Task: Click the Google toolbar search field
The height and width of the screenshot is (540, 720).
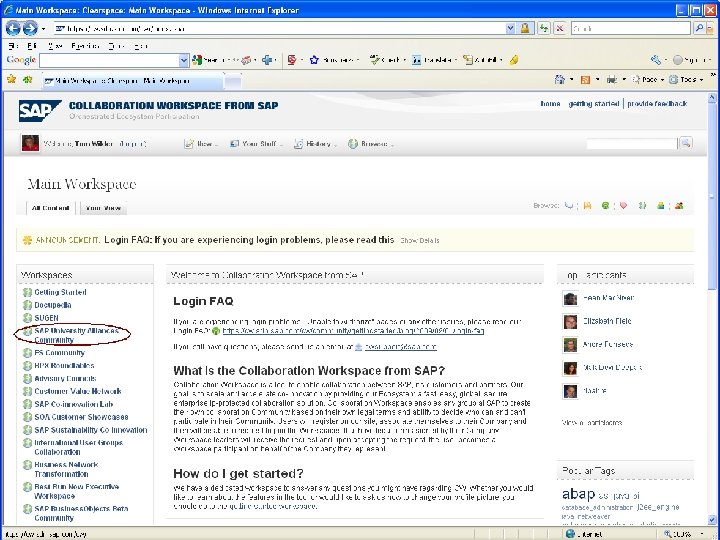Action: click(109, 60)
